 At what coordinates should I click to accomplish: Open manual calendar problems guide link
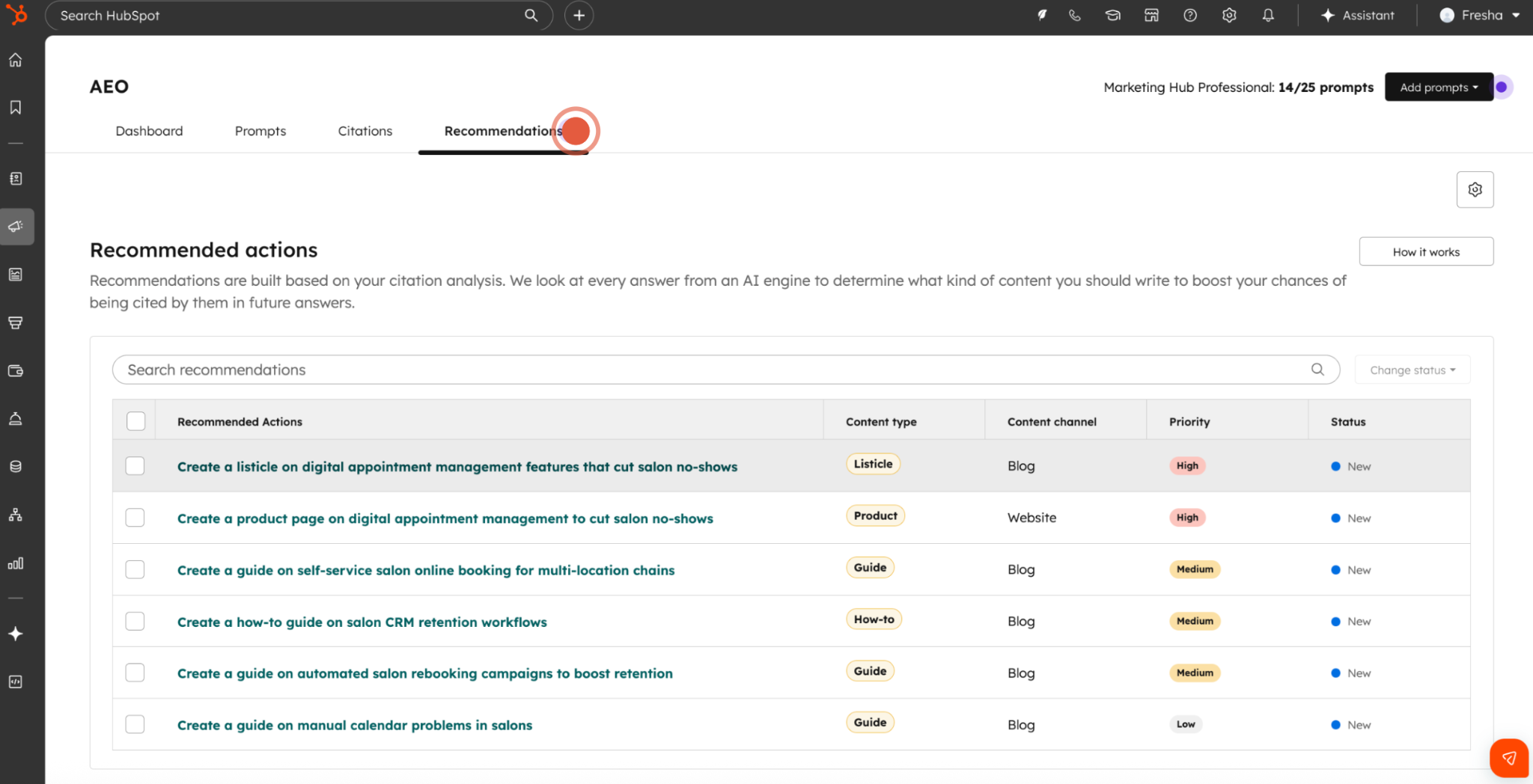[355, 725]
